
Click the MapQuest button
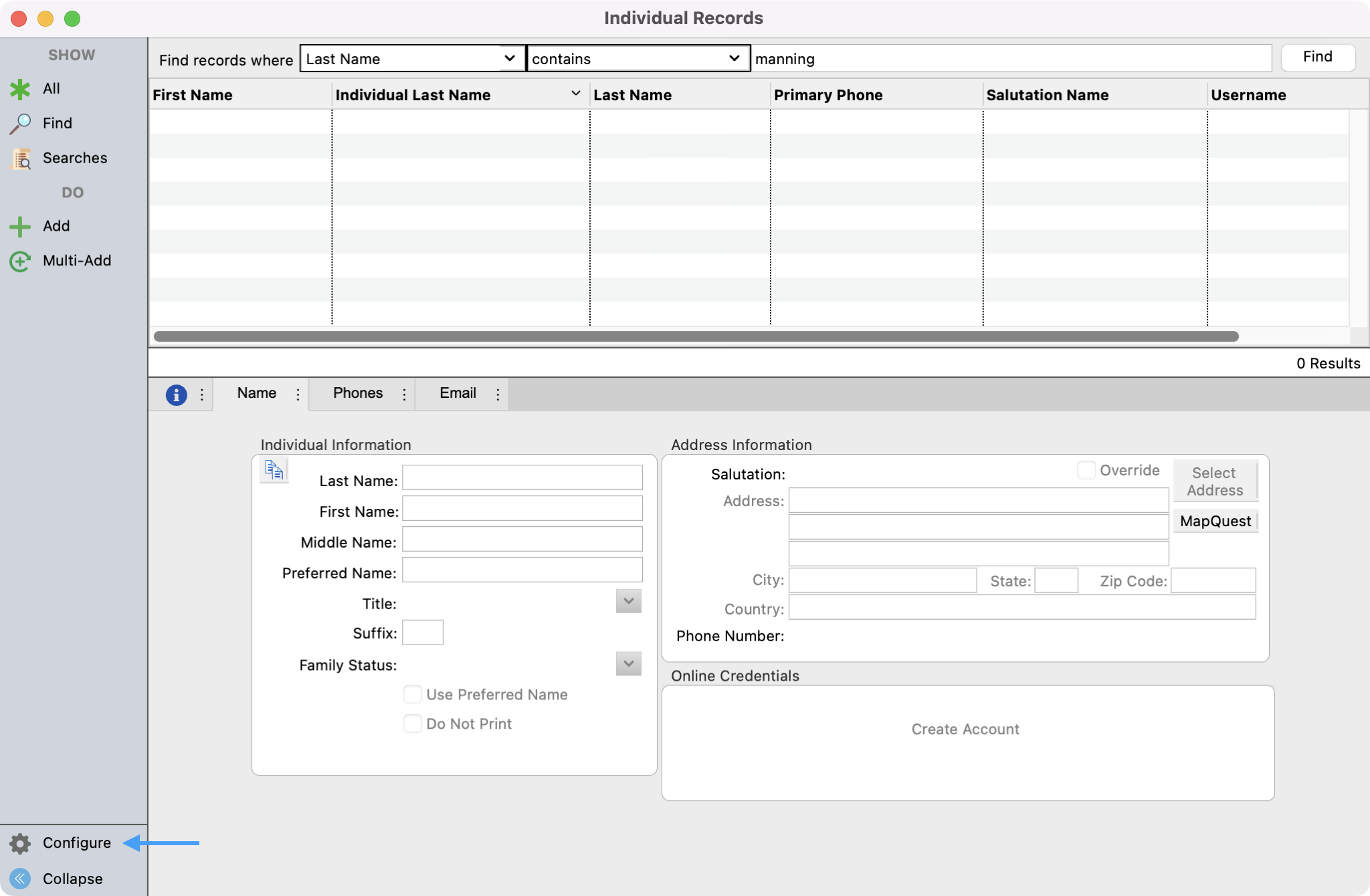click(1215, 522)
